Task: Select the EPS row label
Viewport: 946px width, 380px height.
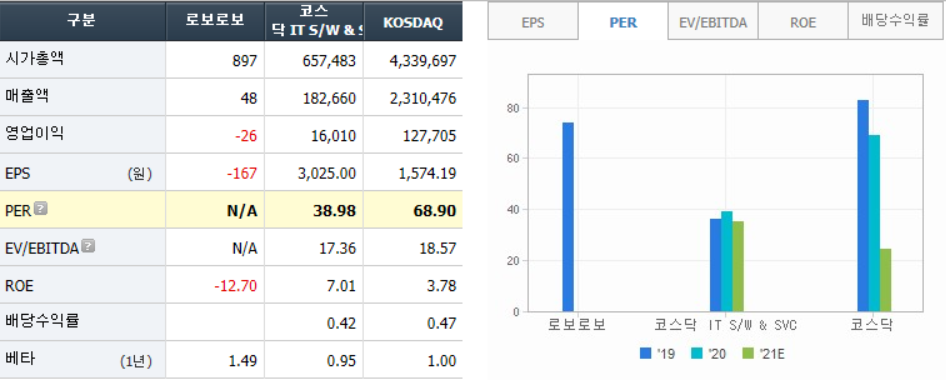Action: (x=17, y=174)
